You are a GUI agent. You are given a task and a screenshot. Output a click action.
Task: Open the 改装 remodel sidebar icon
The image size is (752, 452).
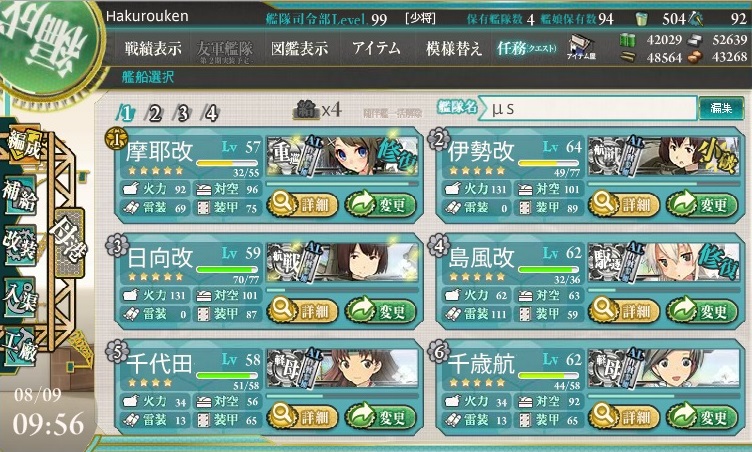[20, 246]
